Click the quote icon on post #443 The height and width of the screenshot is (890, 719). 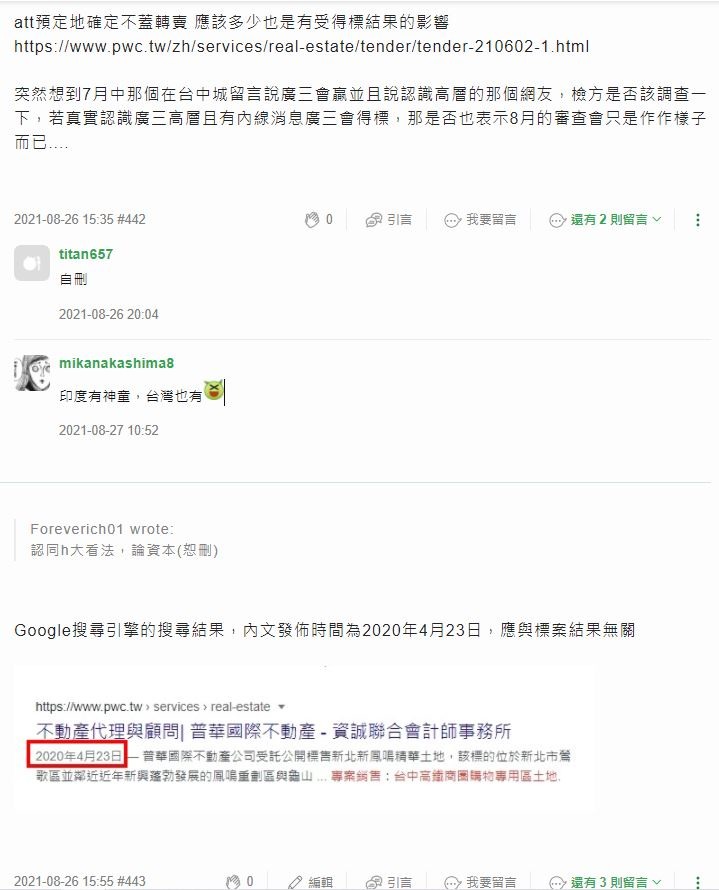[x=374, y=882]
